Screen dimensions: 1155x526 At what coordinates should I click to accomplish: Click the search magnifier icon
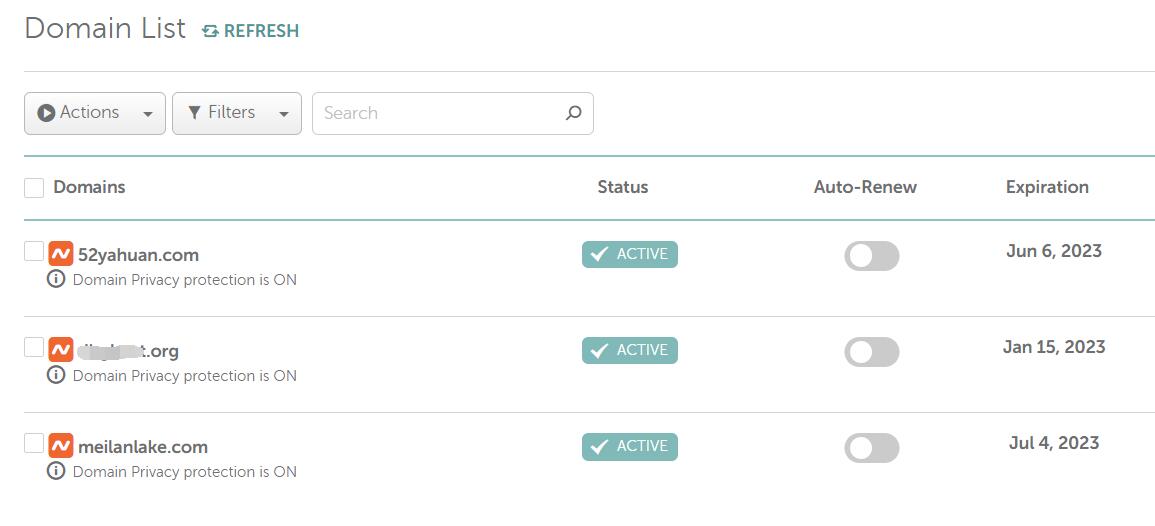click(573, 113)
